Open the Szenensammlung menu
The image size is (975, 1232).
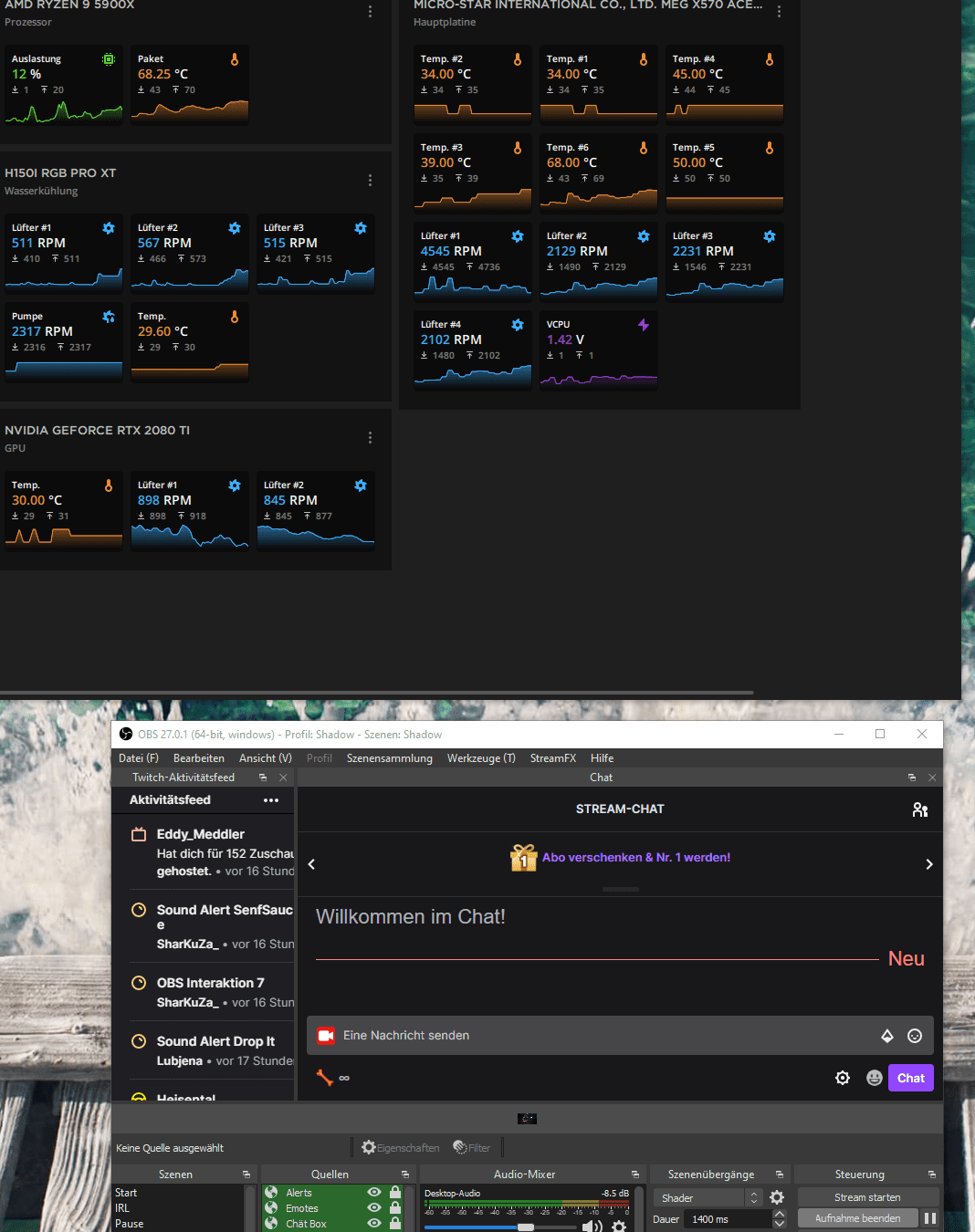point(390,758)
